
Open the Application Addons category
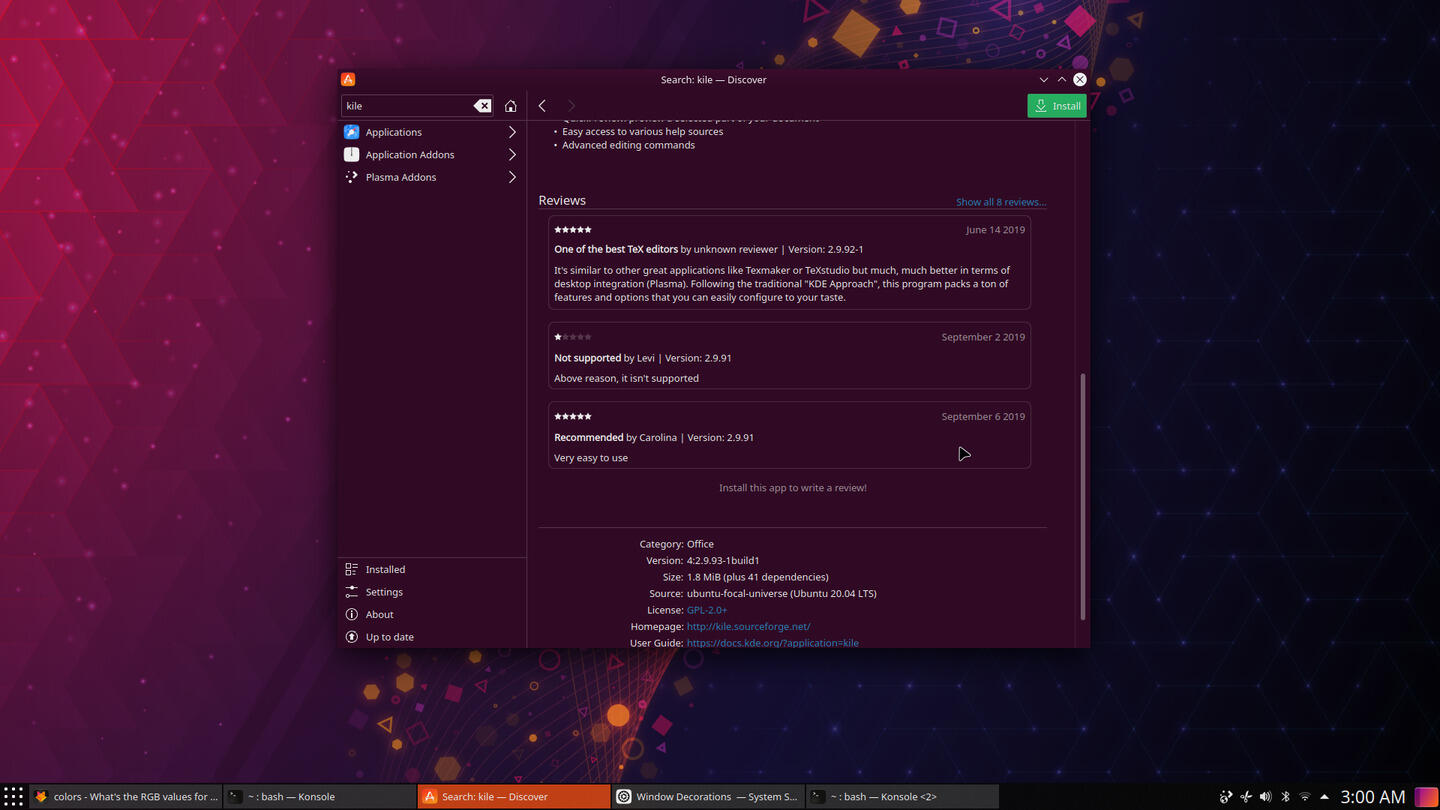click(432, 155)
